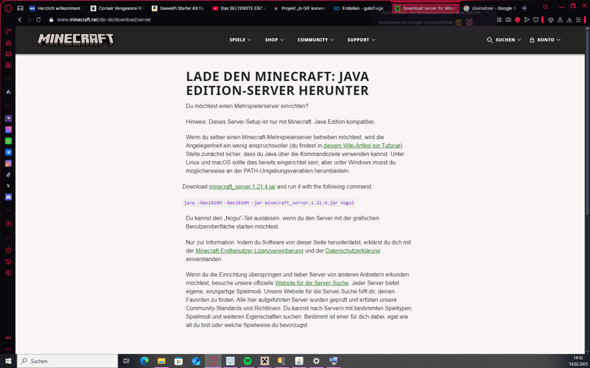This screenshot has width=590, height=368.
Task: Open File Explorer from the taskbar
Action: (x=161, y=361)
